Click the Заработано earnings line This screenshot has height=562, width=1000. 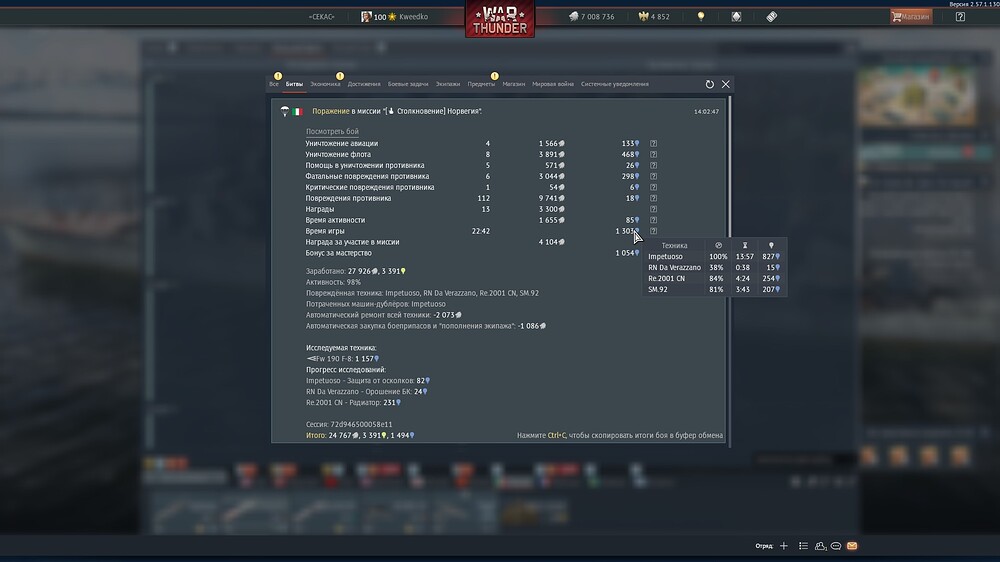(356, 272)
